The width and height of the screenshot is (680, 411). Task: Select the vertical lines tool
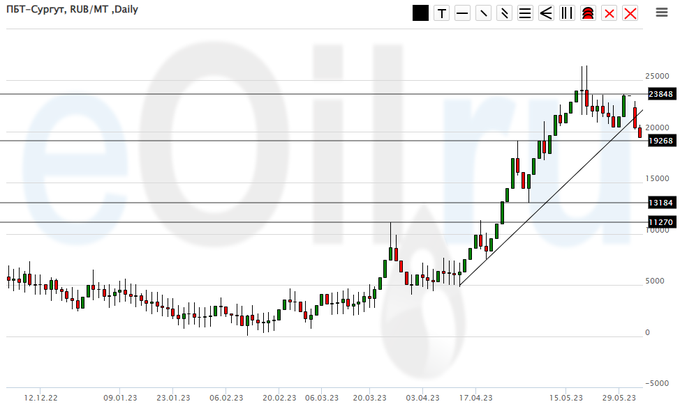(567, 13)
